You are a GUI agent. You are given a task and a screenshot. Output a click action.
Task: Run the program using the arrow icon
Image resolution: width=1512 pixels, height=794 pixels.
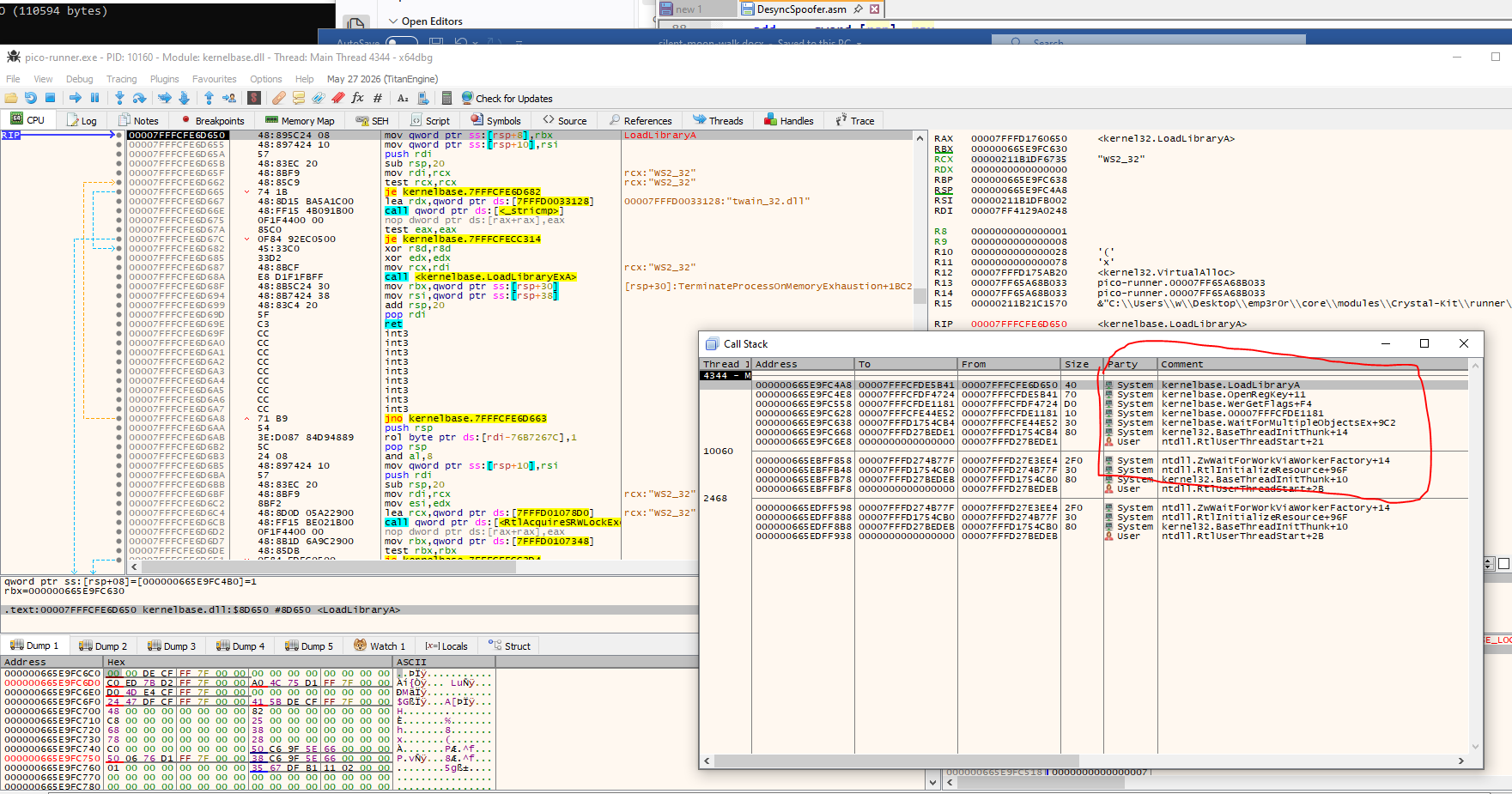pyautogui.click(x=75, y=98)
